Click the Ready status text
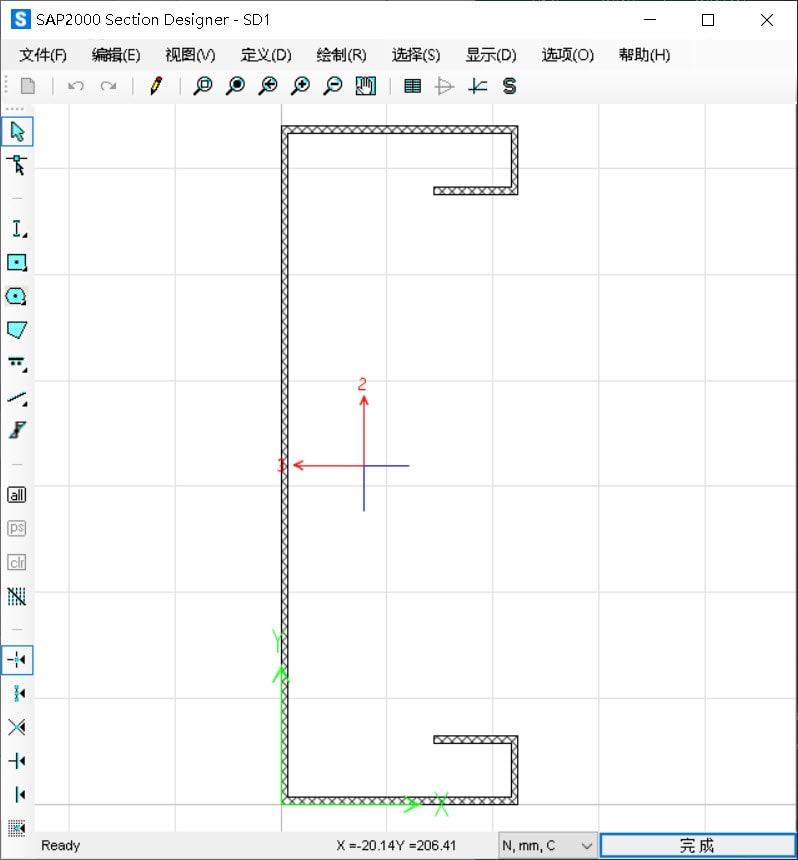This screenshot has height=860, width=798. [x=61, y=845]
